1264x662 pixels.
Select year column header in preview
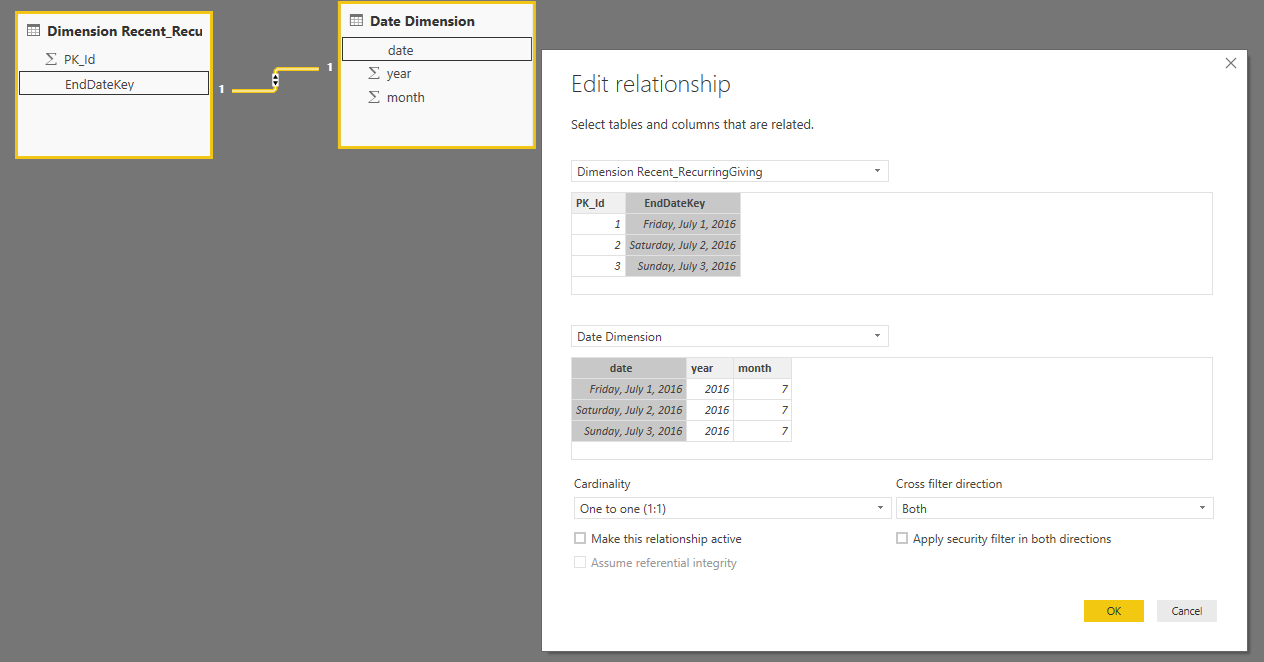pos(710,368)
